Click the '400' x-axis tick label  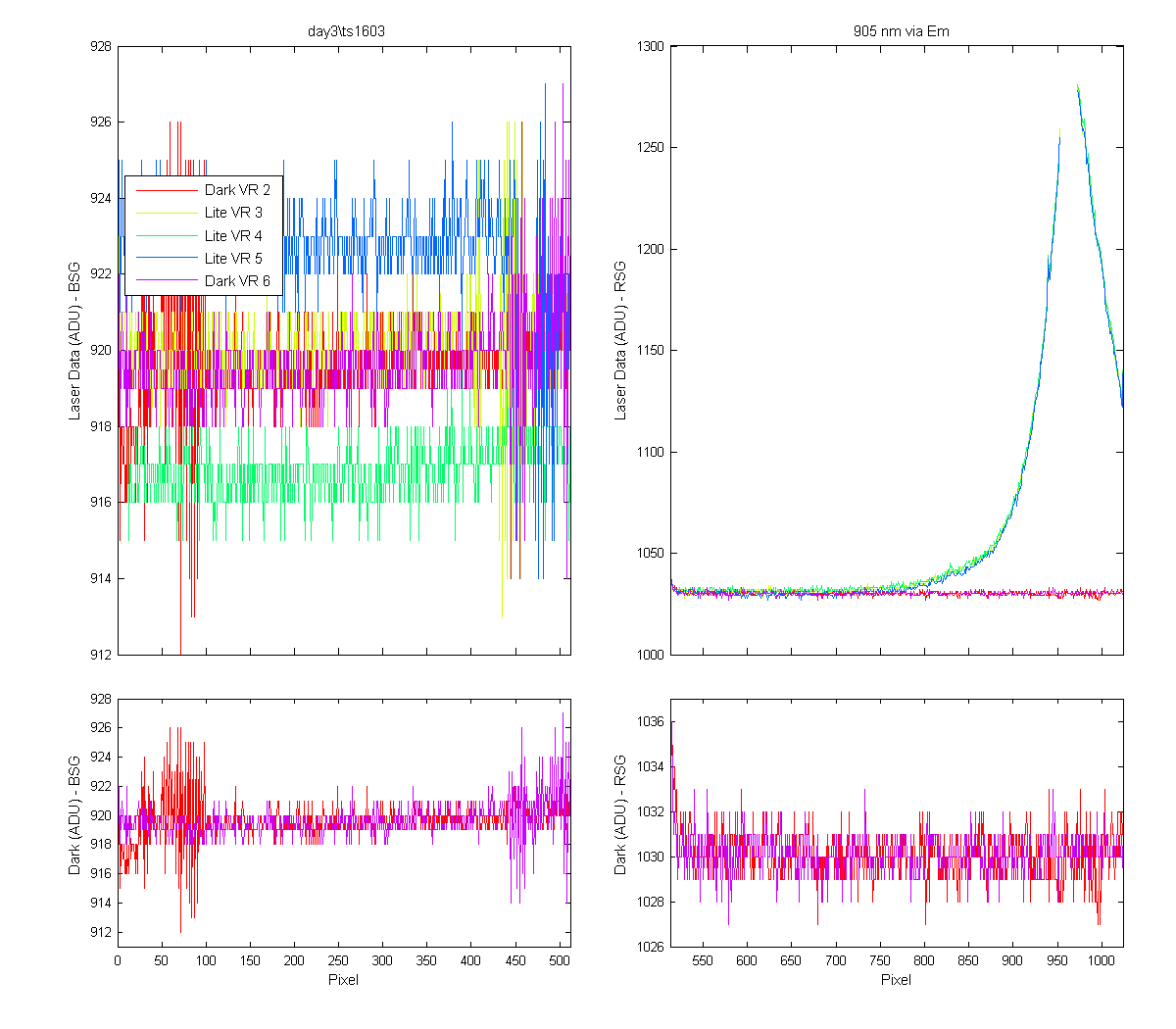pos(470,961)
